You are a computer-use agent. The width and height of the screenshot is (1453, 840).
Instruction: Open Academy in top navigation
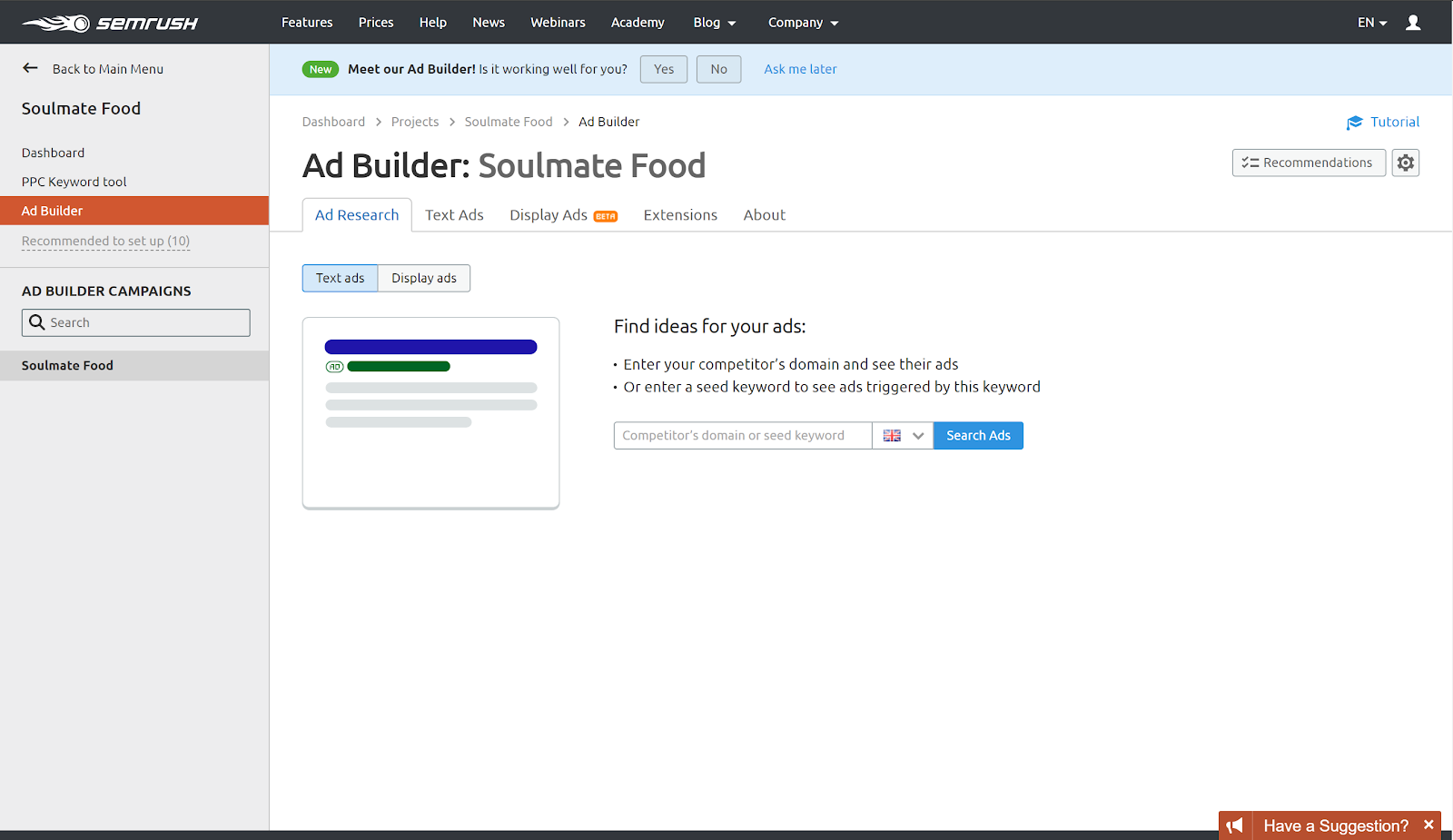pos(638,23)
